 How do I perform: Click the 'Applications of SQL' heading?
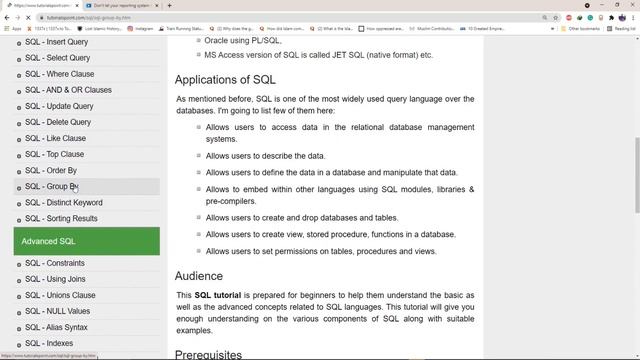pyautogui.click(x=225, y=80)
